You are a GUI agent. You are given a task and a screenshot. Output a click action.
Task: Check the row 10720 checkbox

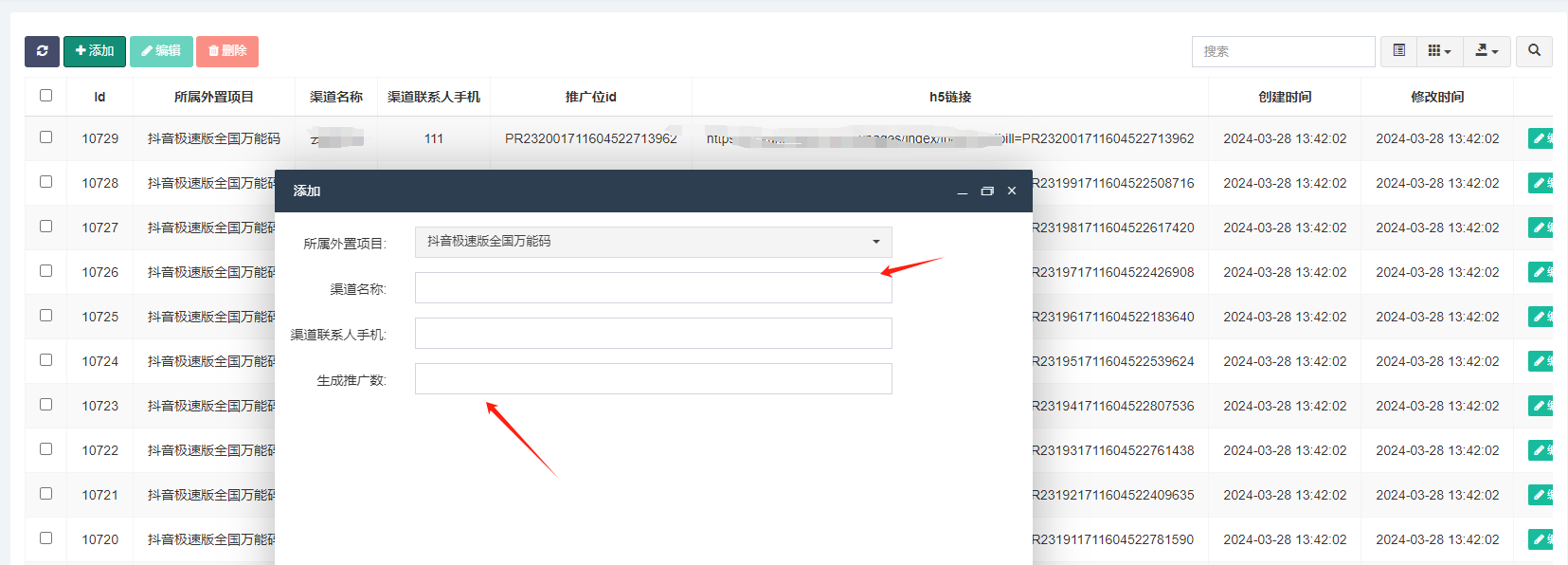pos(45,538)
